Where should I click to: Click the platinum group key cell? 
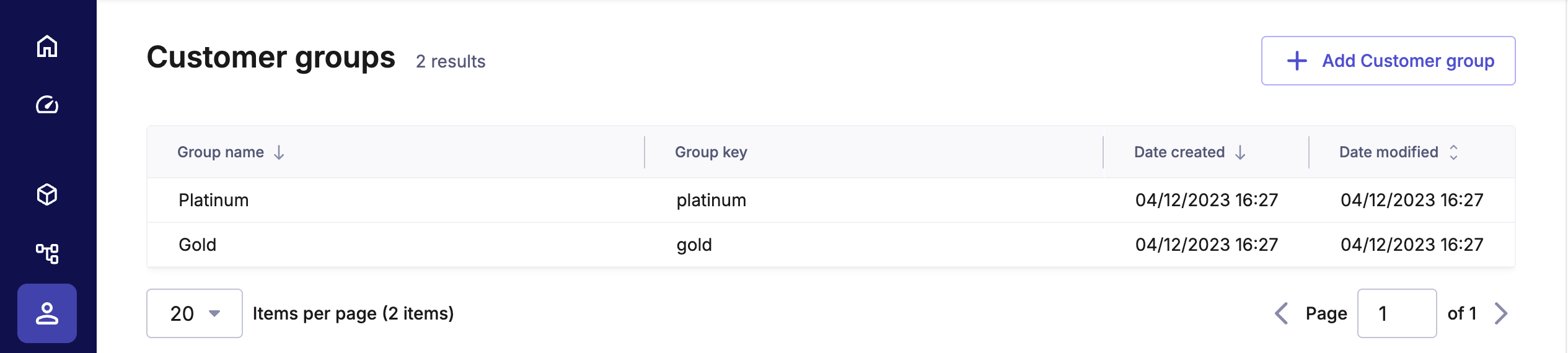(x=711, y=200)
